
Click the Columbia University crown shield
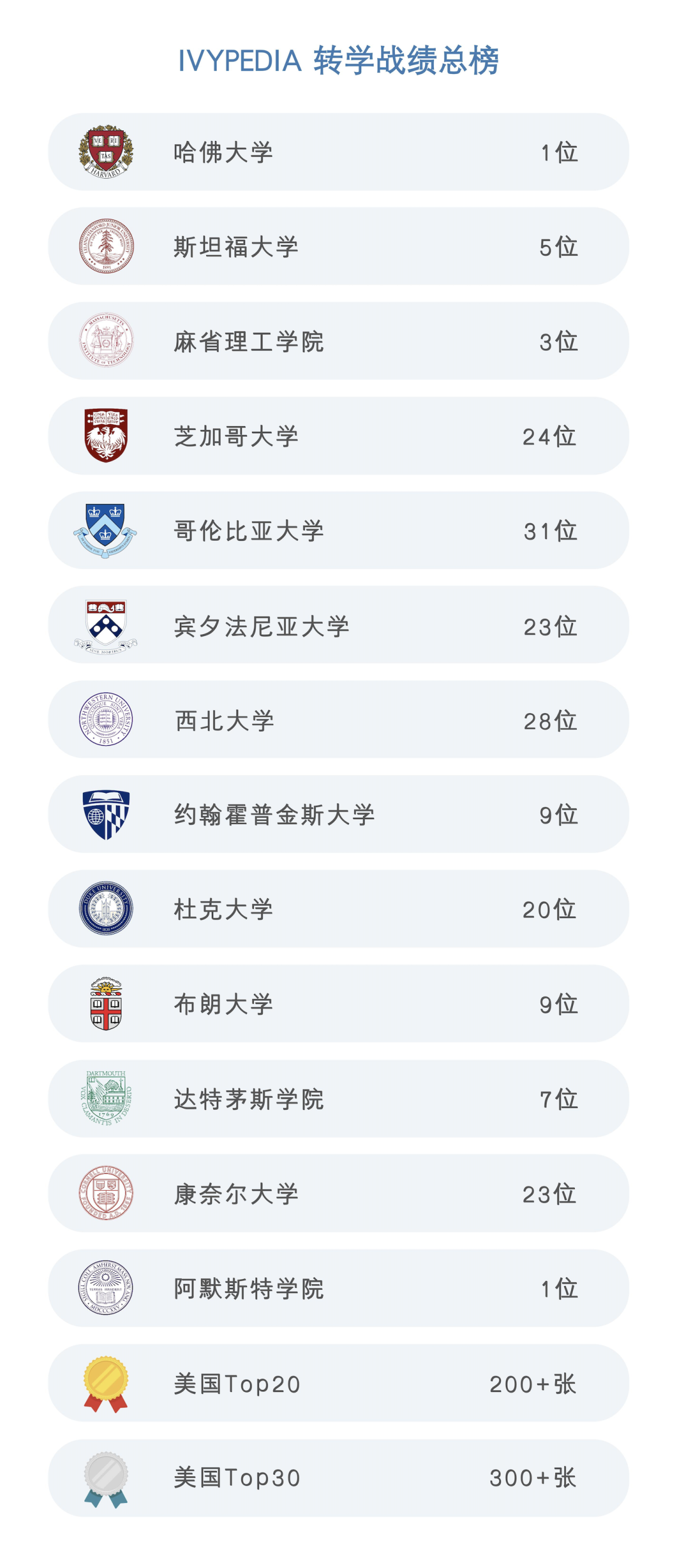[x=105, y=531]
